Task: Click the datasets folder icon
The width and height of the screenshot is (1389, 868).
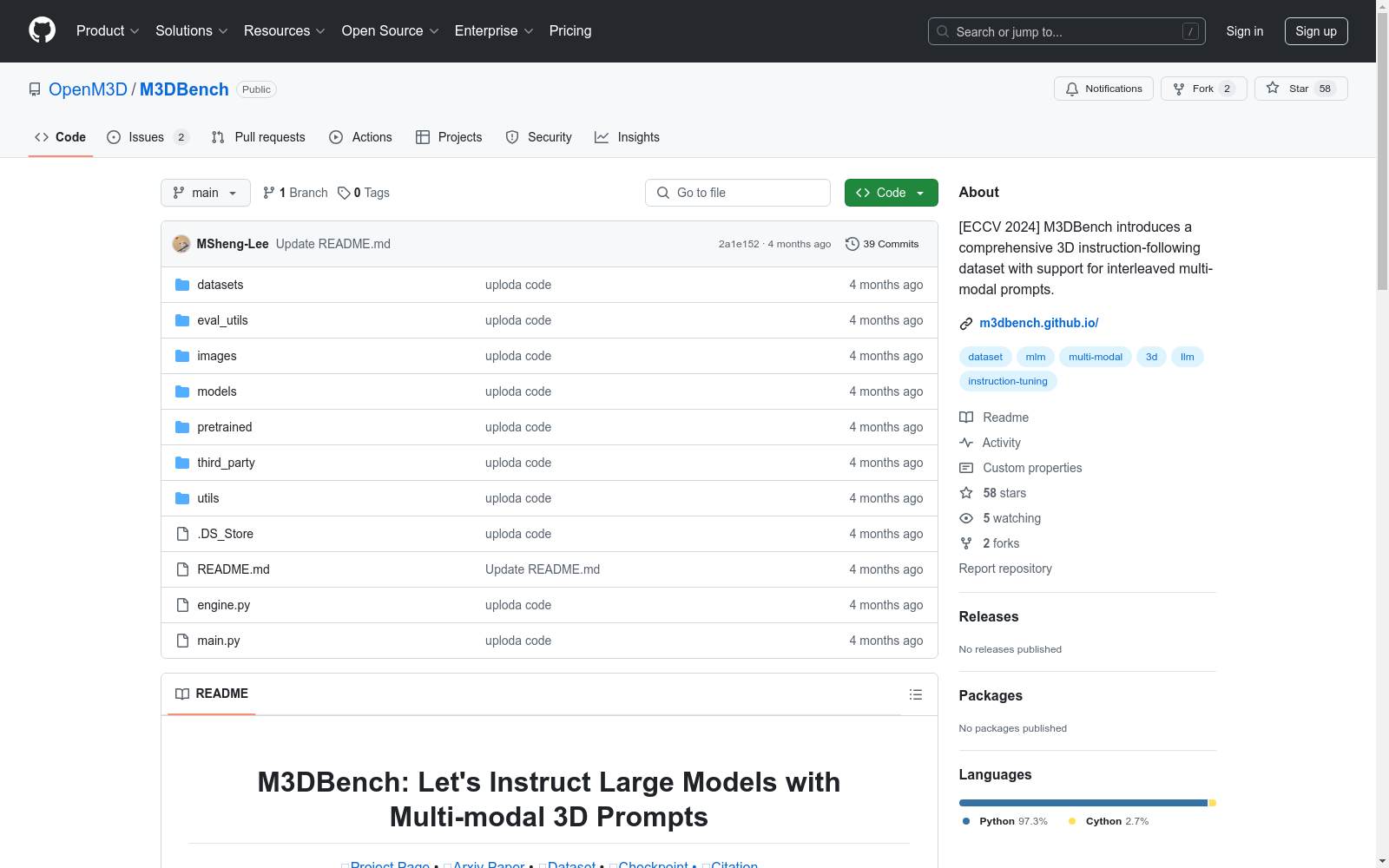Action: [x=182, y=285]
